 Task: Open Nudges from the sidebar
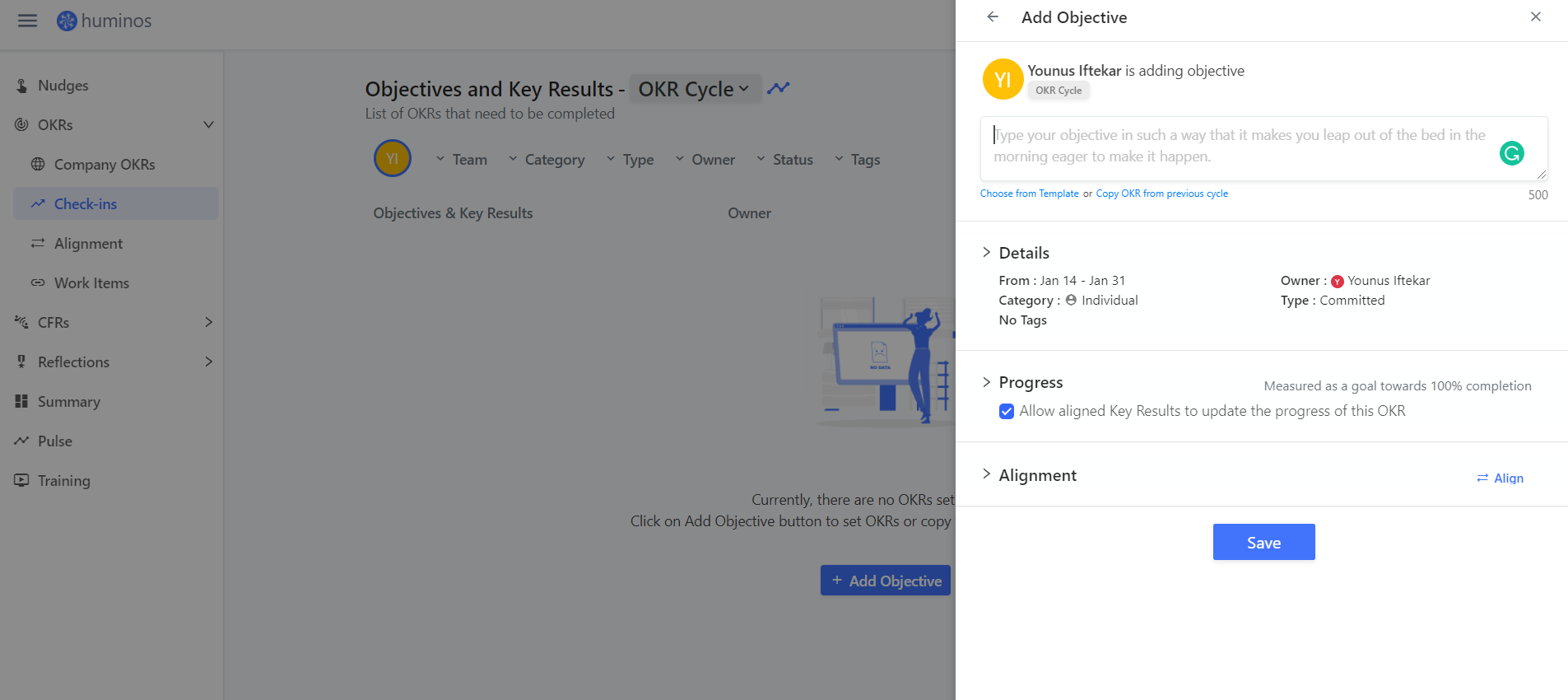coord(63,86)
